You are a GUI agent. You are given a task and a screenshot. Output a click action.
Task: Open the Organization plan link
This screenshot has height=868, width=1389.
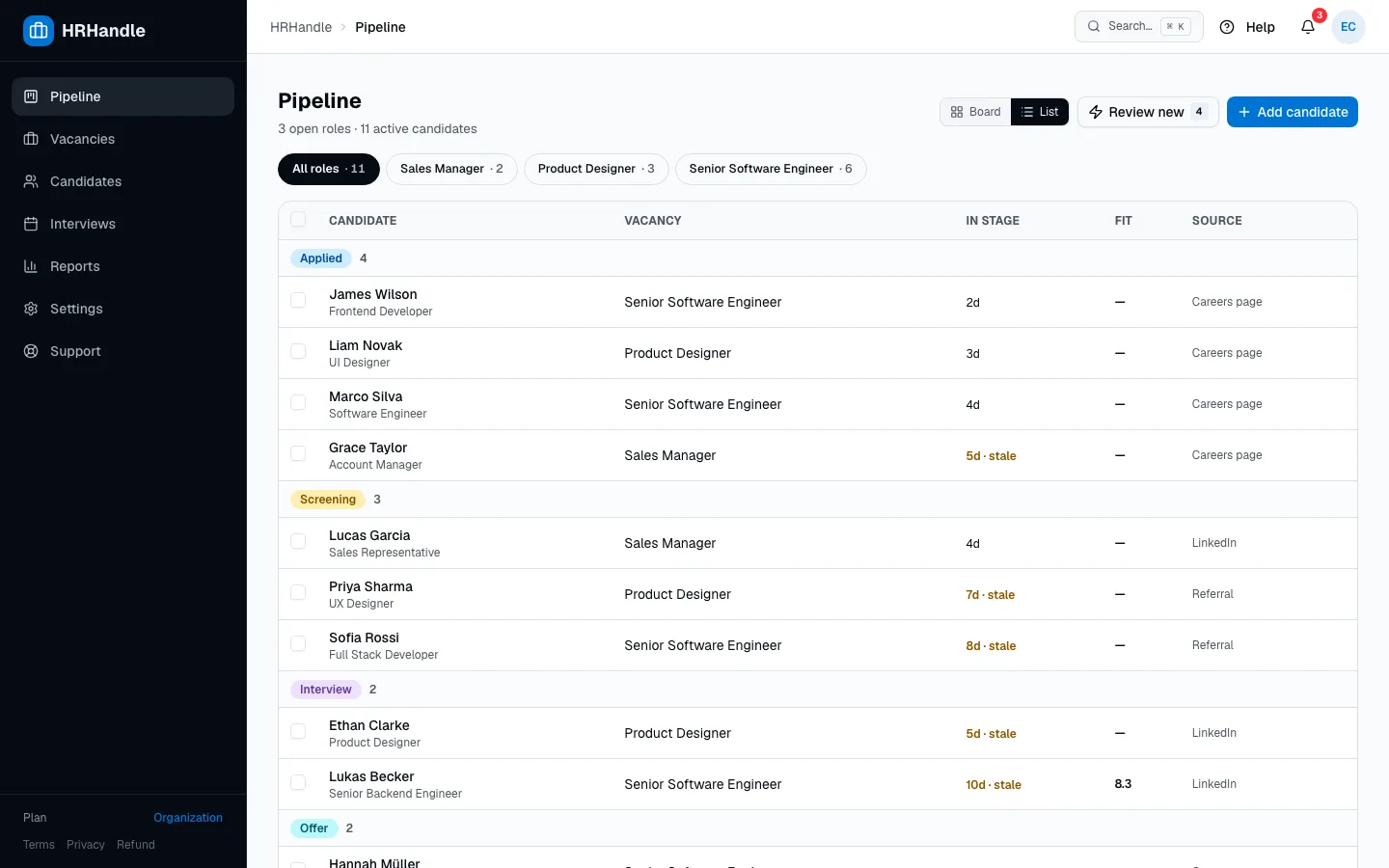click(188, 818)
